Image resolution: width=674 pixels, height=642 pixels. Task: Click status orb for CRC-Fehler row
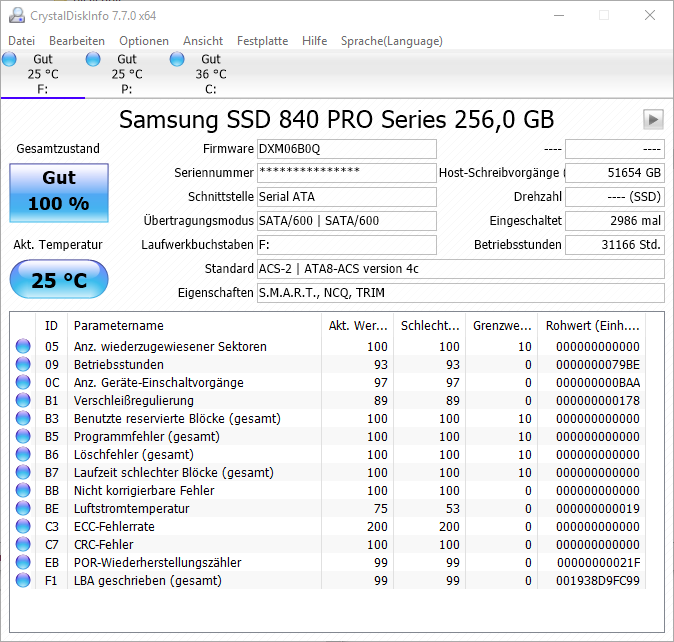[23, 544]
